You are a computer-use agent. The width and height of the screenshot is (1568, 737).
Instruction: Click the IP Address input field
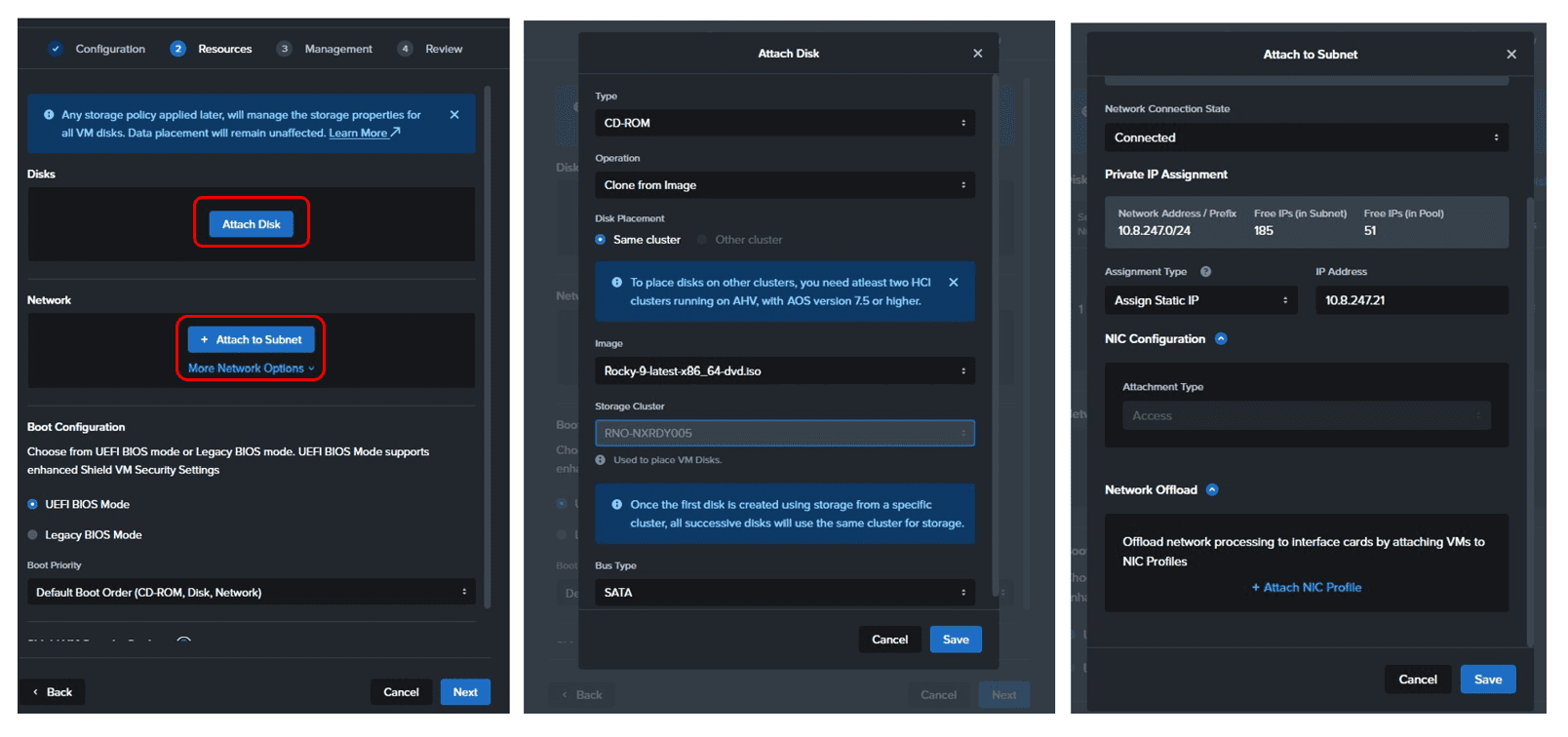1412,300
